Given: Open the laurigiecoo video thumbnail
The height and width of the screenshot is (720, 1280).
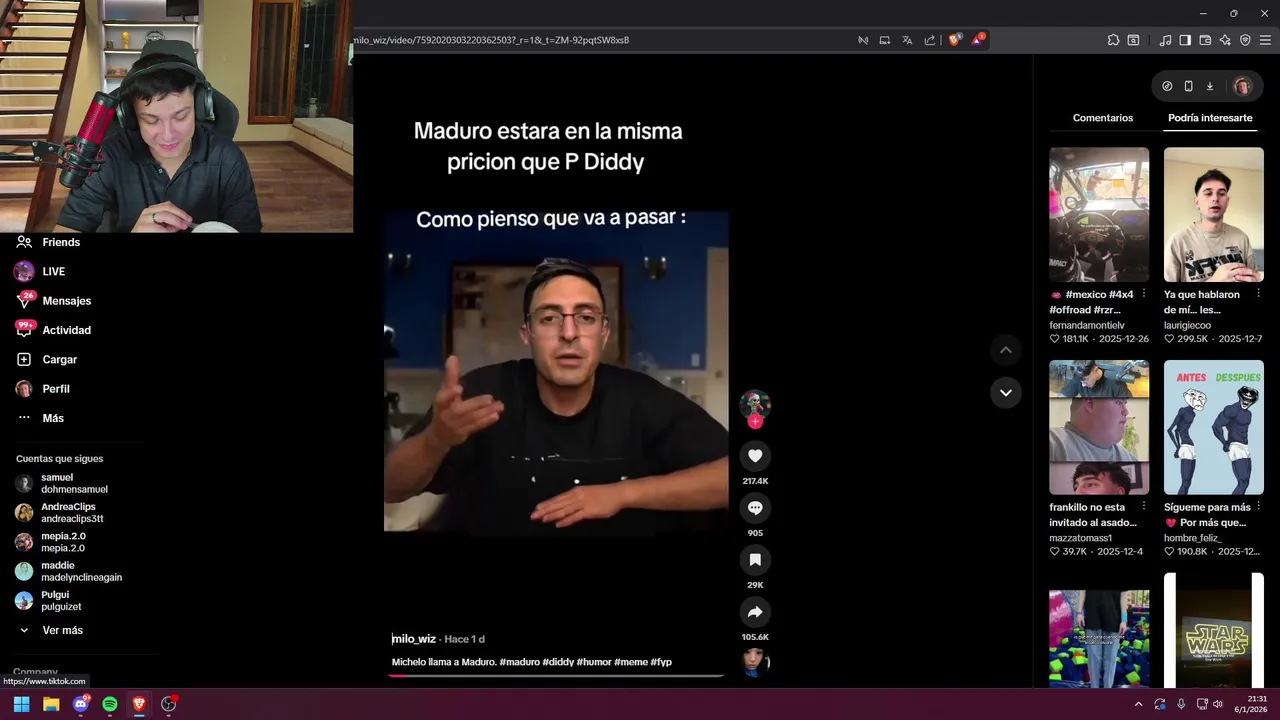Looking at the screenshot, I should click(1214, 214).
